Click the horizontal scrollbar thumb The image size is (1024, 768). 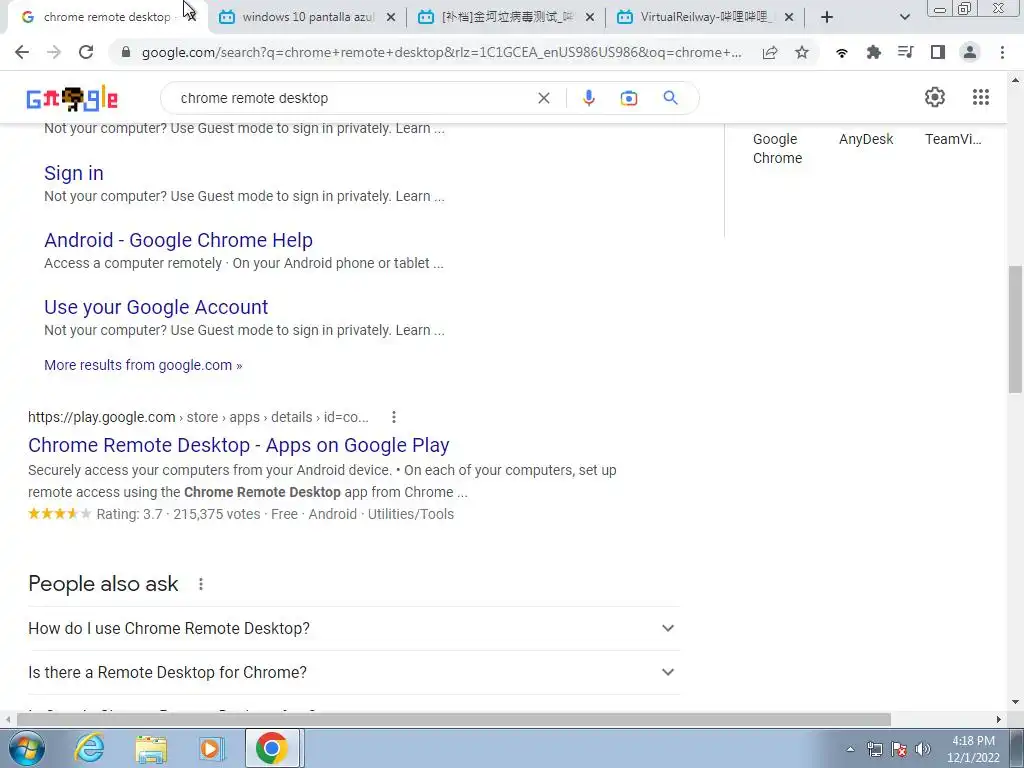[x=454, y=719]
